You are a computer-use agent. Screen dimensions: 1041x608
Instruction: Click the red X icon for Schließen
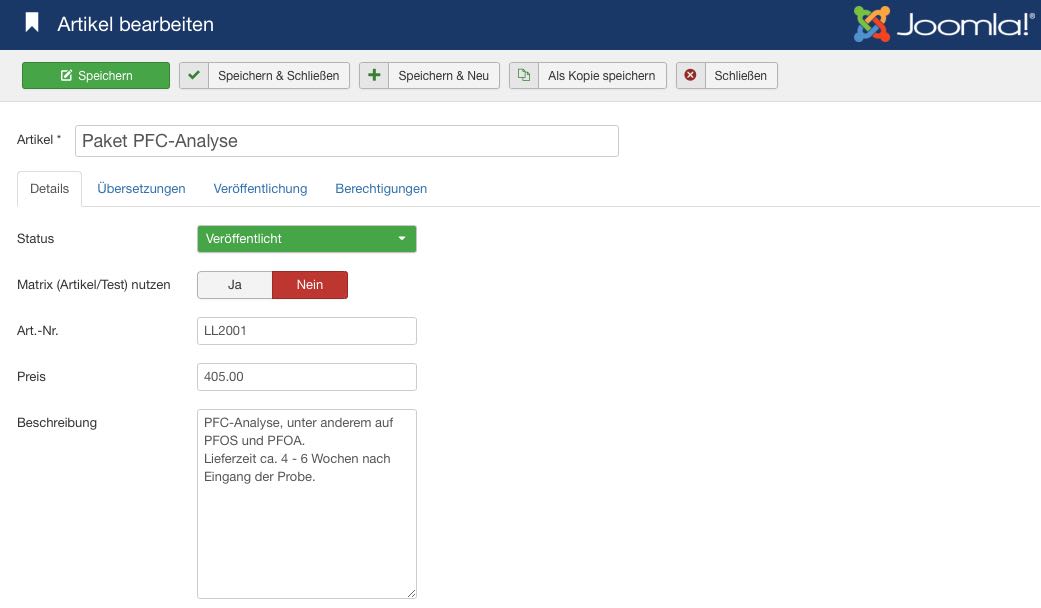click(x=691, y=76)
